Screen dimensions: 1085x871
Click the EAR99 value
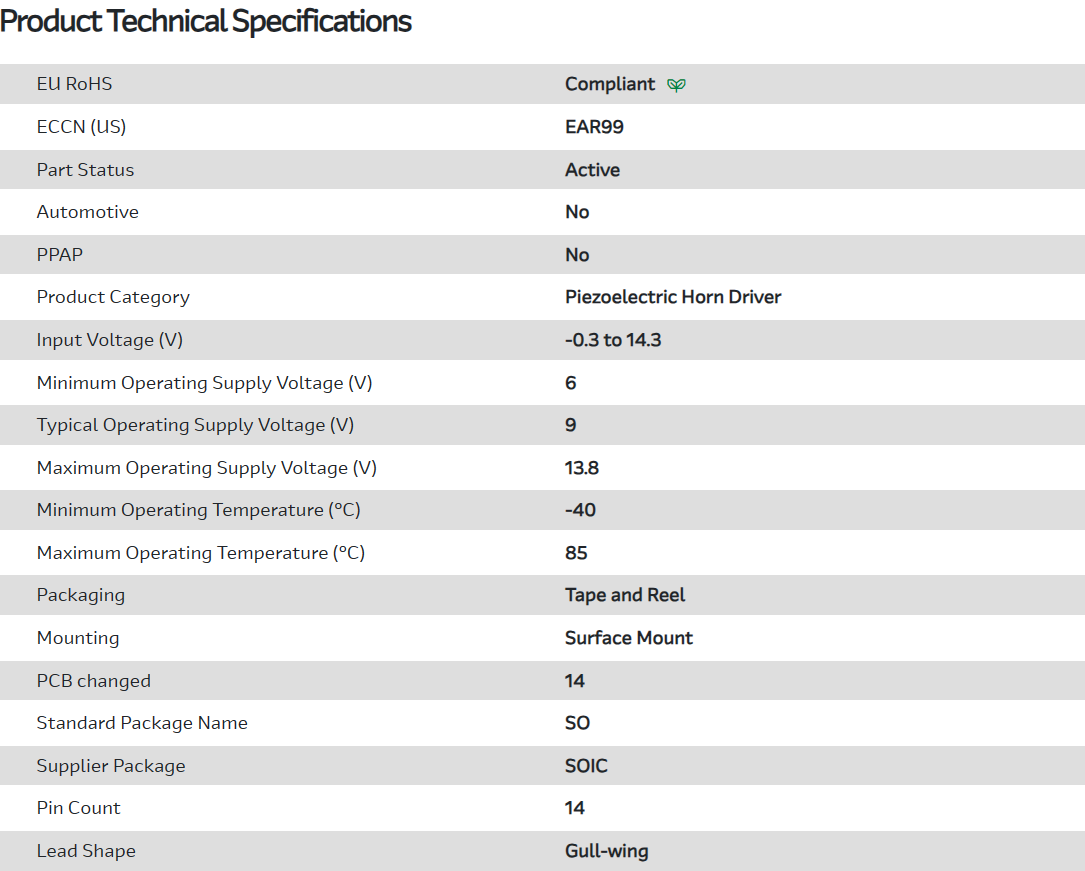[x=594, y=127]
